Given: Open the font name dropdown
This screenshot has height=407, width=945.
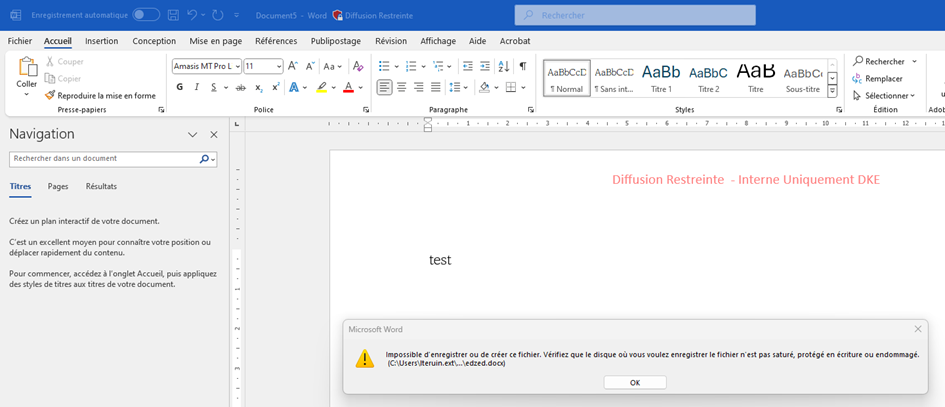Looking at the screenshot, I should tap(237, 66).
